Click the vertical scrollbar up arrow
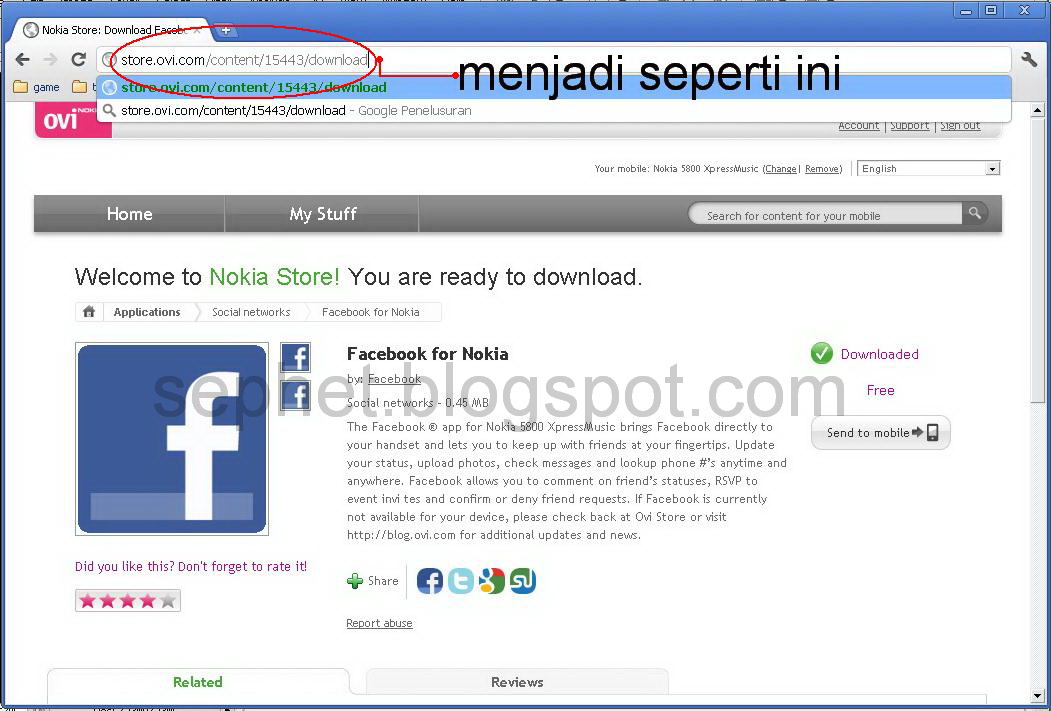The image size is (1051, 711). click(1038, 110)
